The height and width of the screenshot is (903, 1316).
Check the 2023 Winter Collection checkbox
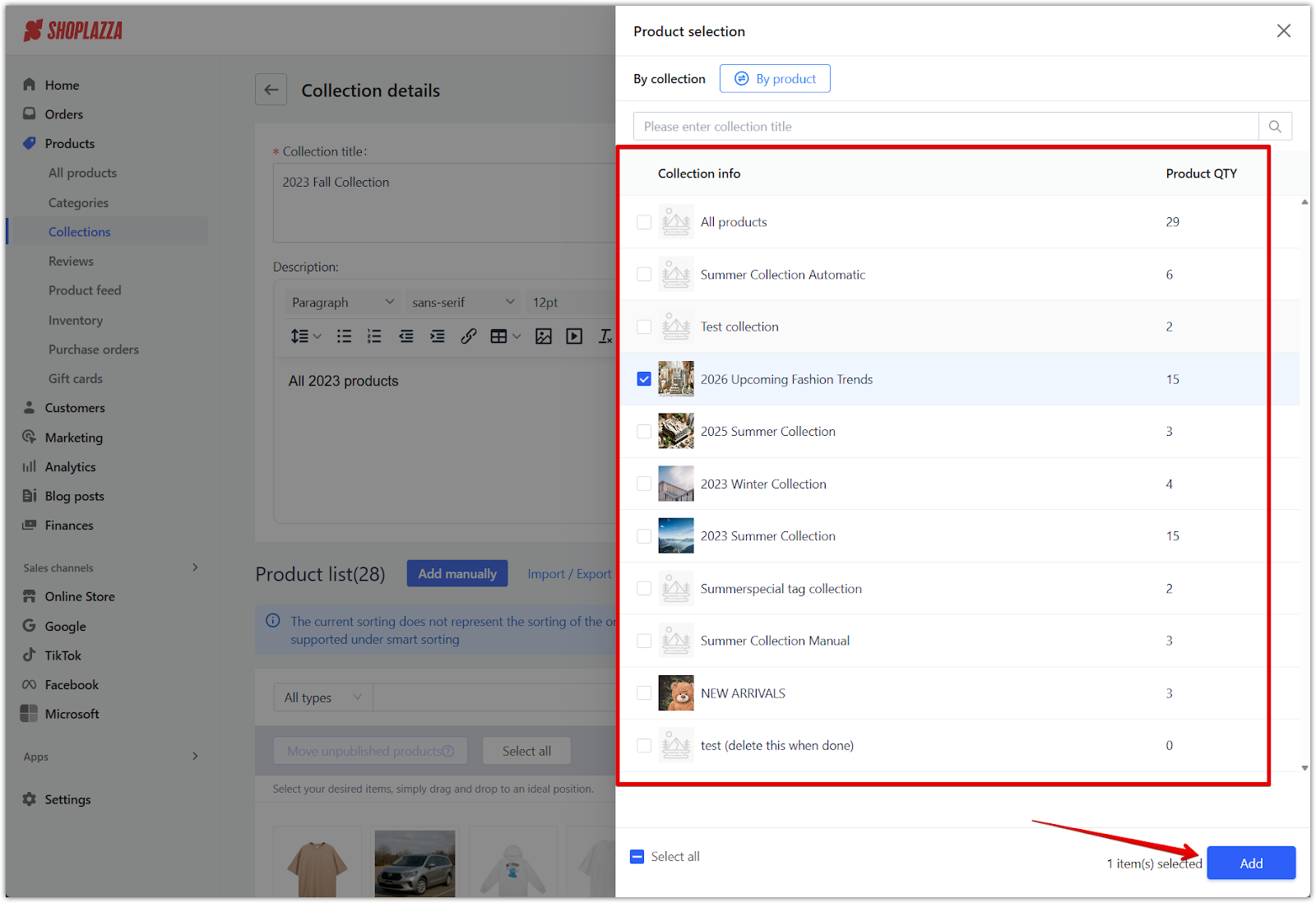(x=644, y=484)
